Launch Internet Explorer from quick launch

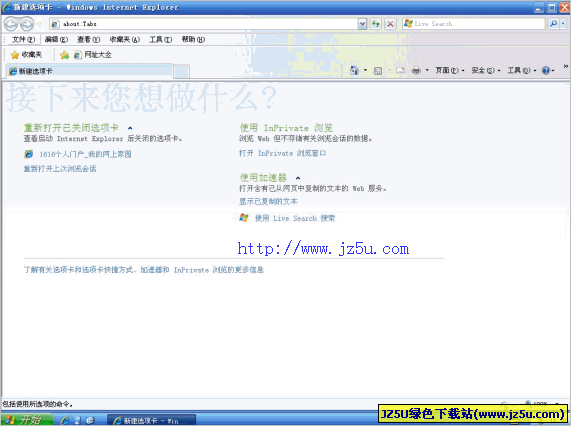click(x=65, y=420)
